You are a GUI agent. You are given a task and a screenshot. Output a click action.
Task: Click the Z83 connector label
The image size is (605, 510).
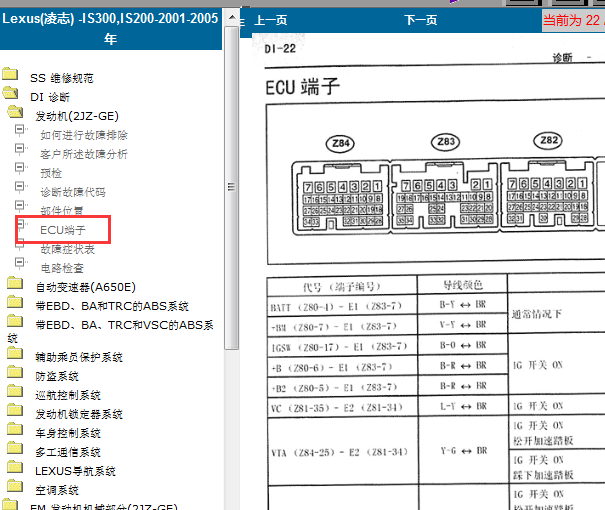[x=446, y=142]
